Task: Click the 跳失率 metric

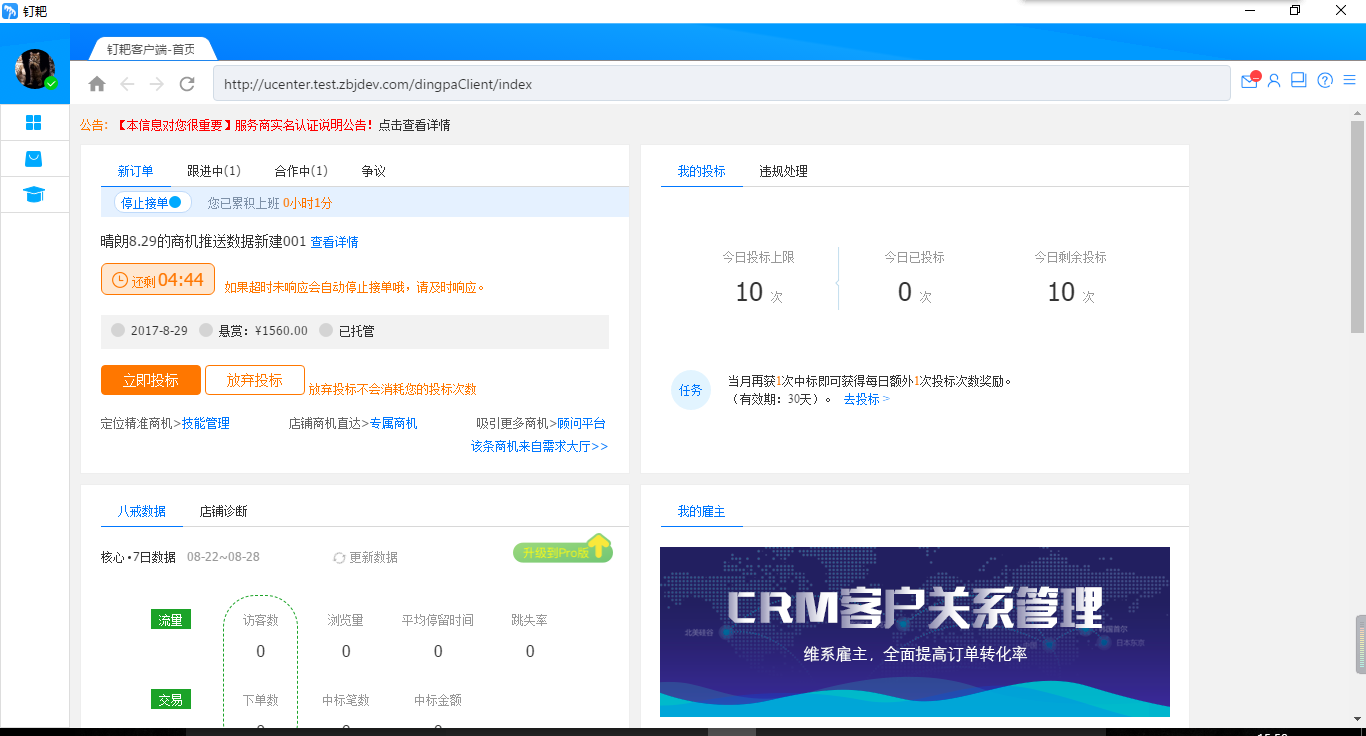Action: [x=530, y=635]
